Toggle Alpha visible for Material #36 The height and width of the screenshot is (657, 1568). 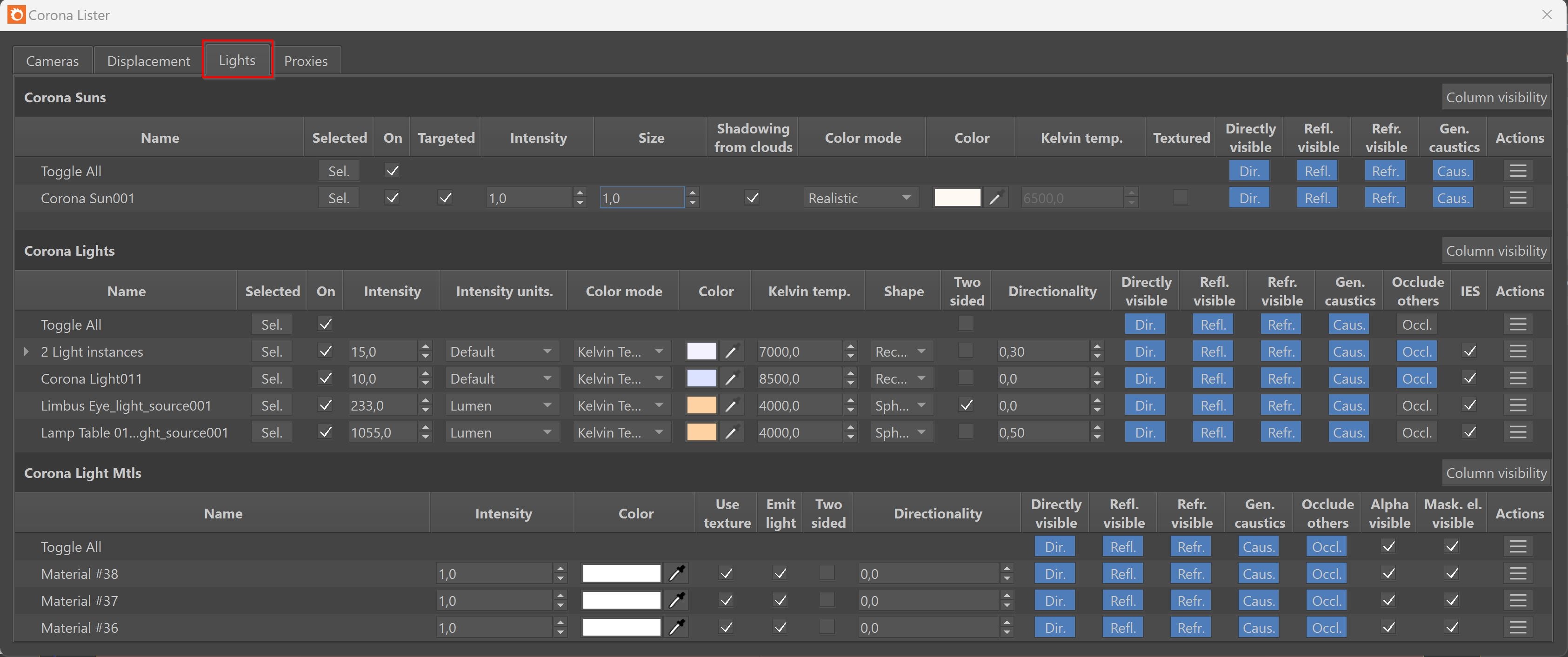tap(1389, 627)
